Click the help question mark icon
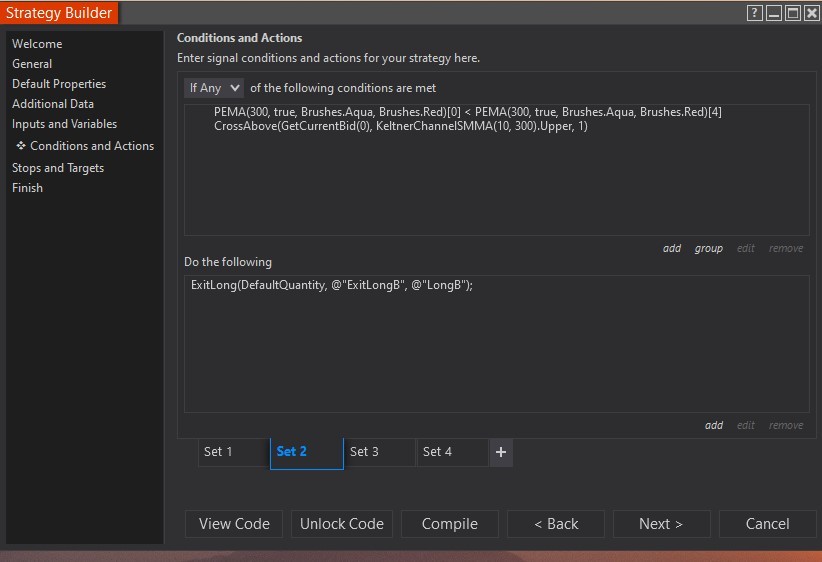 pyautogui.click(x=755, y=13)
